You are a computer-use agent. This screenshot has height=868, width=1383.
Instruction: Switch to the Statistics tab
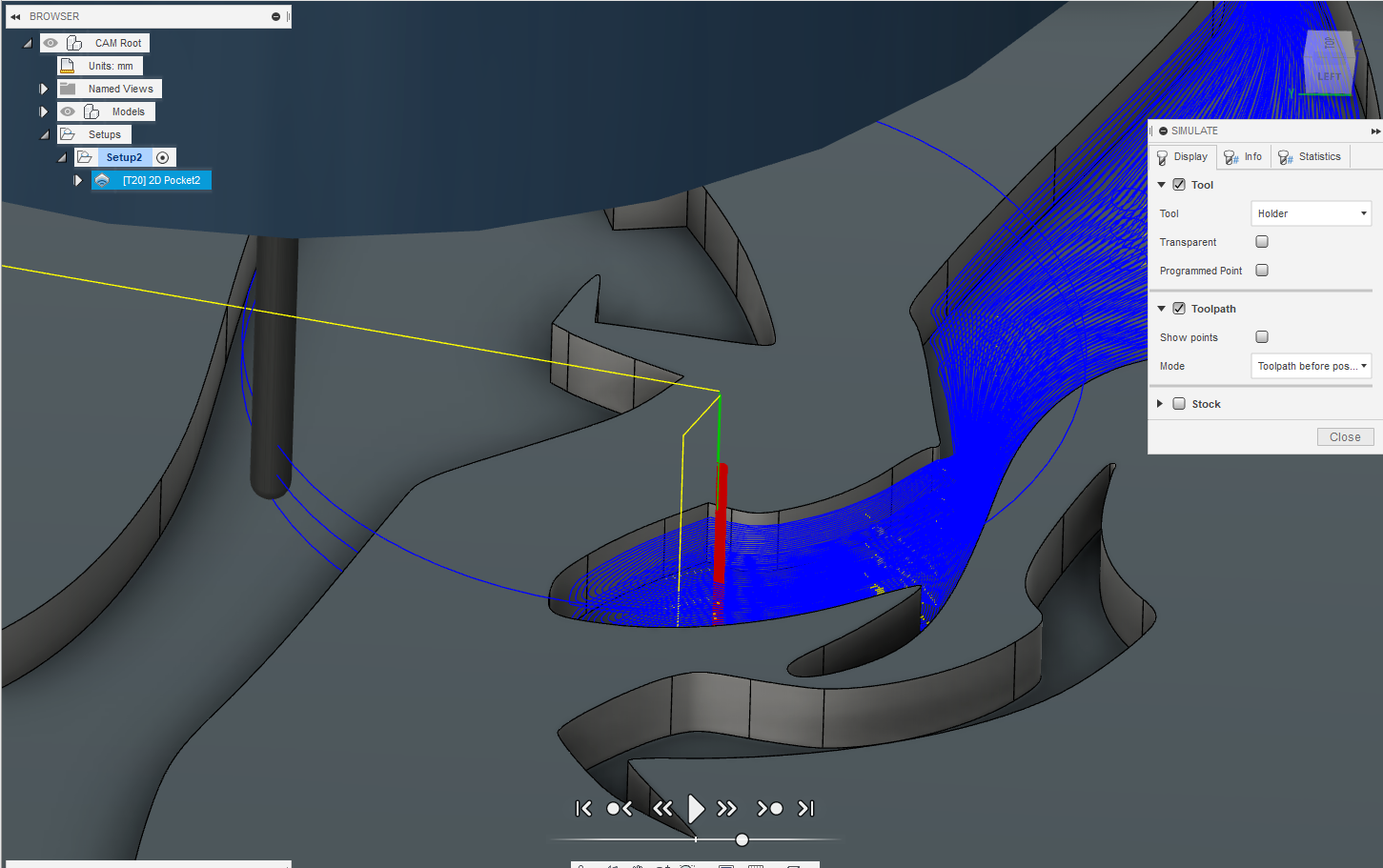click(x=1310, y=155)
